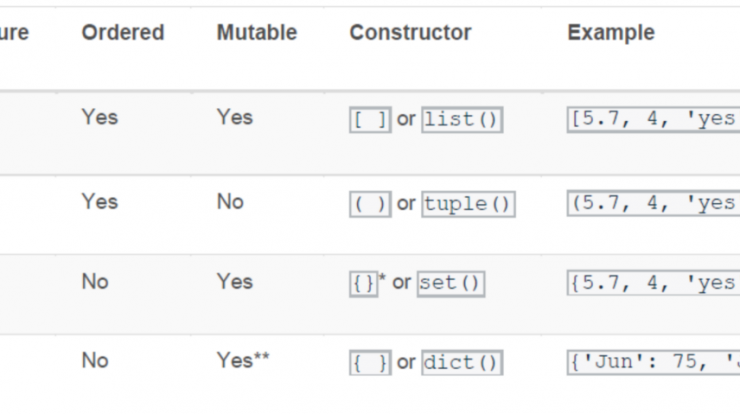Click the Example column header
This screenshot has height=414, width=740.
(x=611, y=33)
